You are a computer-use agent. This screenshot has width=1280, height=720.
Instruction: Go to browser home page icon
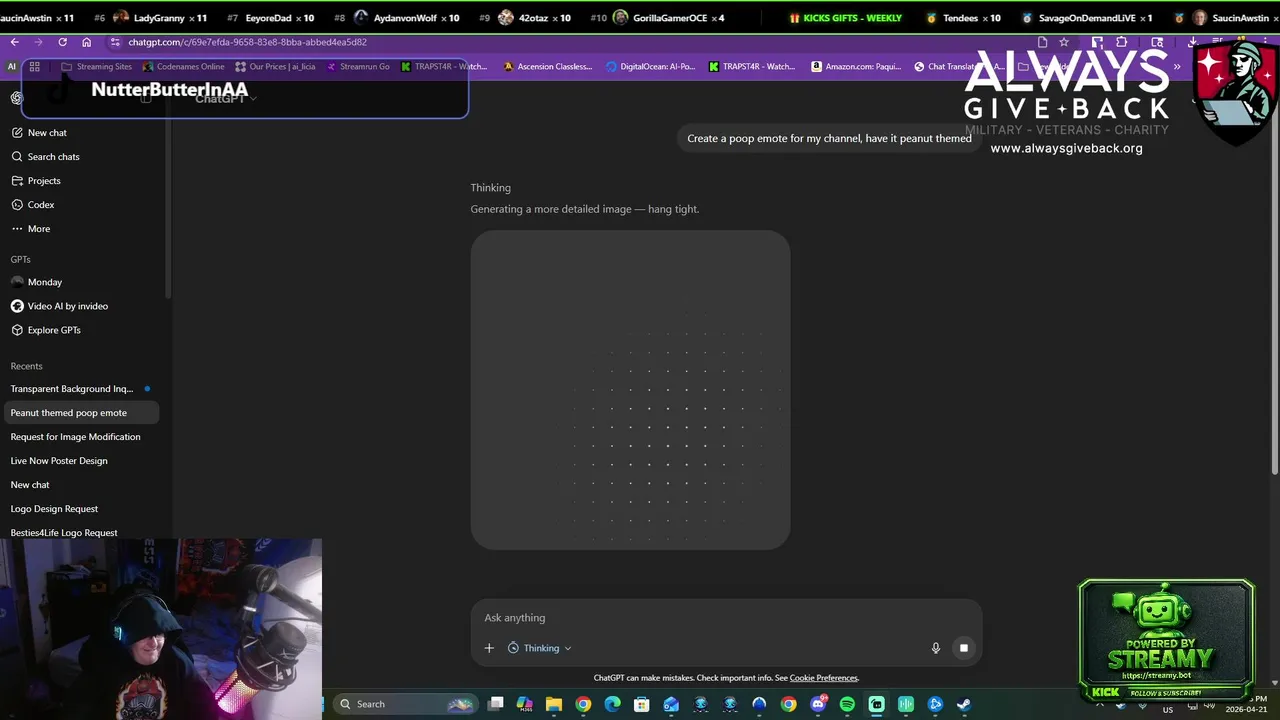click(86, 42)
